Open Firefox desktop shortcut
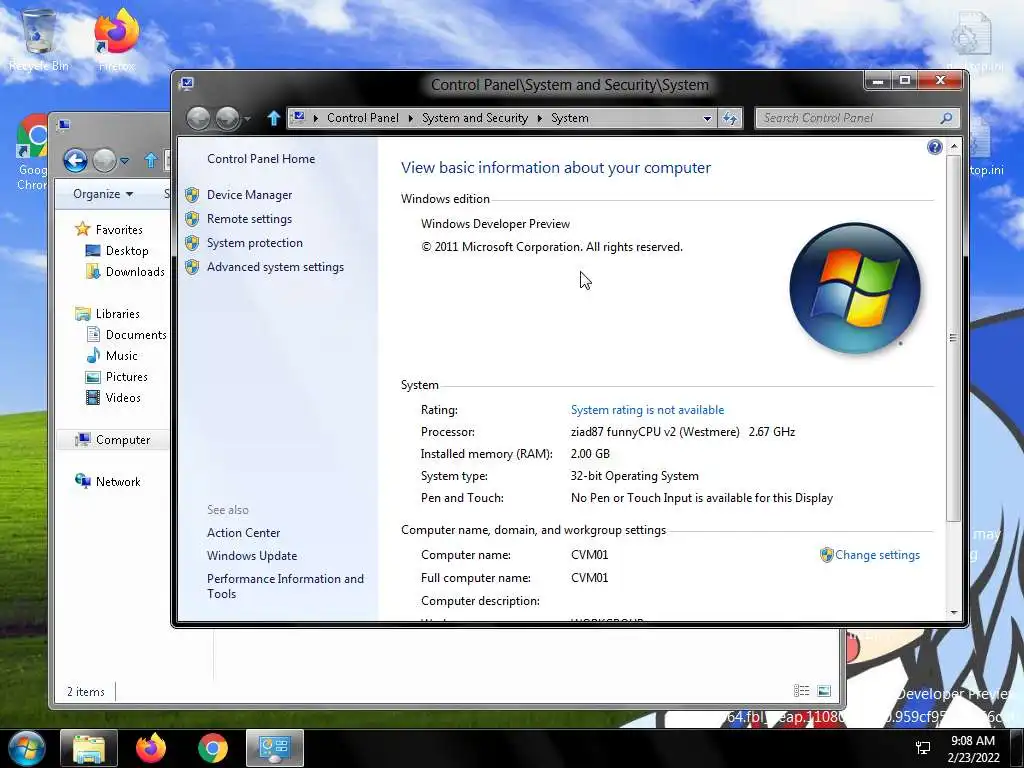 [117, 40]
